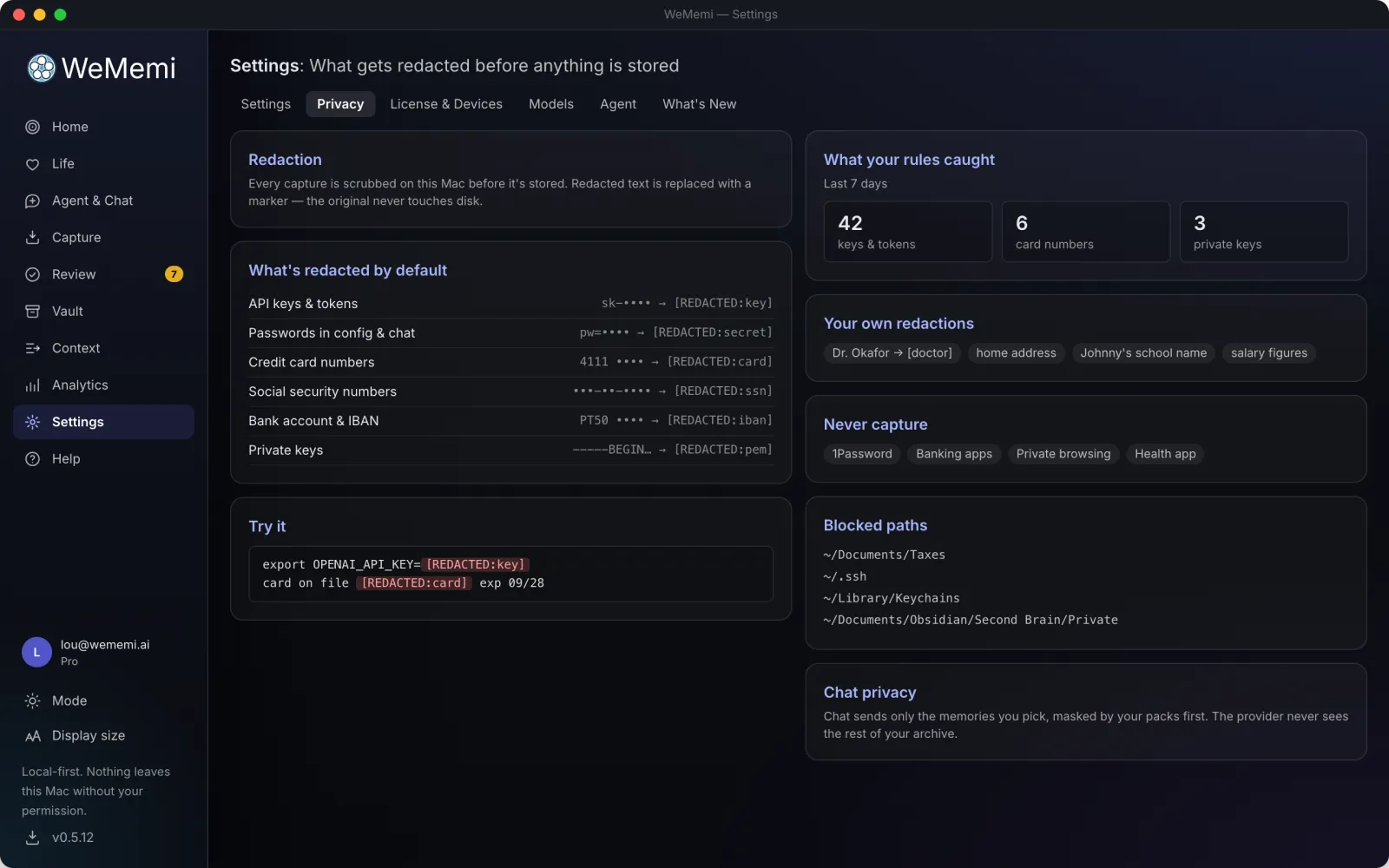
Task: Open the Analytics section label
Action: [80, 385]
